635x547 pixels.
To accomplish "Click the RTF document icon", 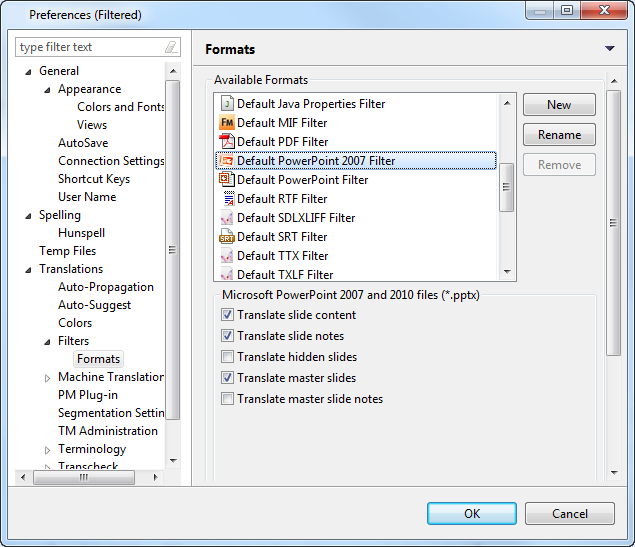I will click(228, 198).
